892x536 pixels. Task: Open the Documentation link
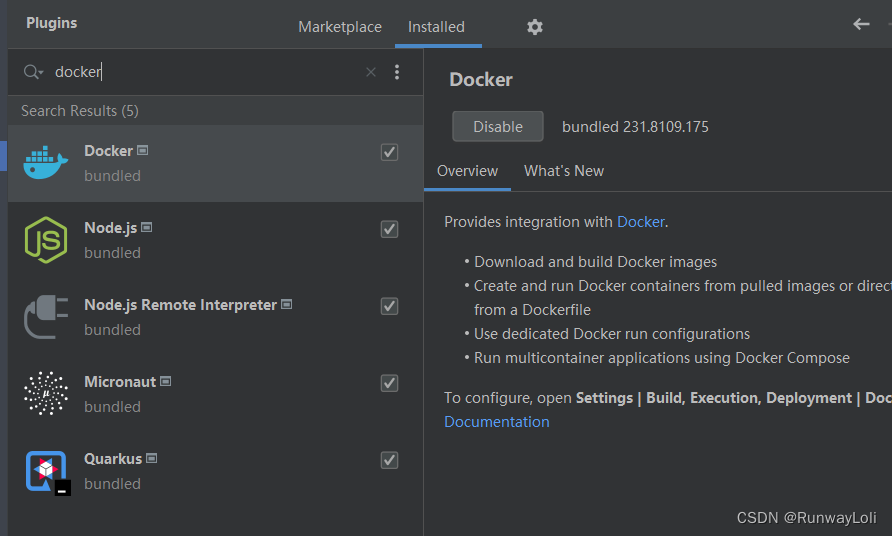point(497,422)
